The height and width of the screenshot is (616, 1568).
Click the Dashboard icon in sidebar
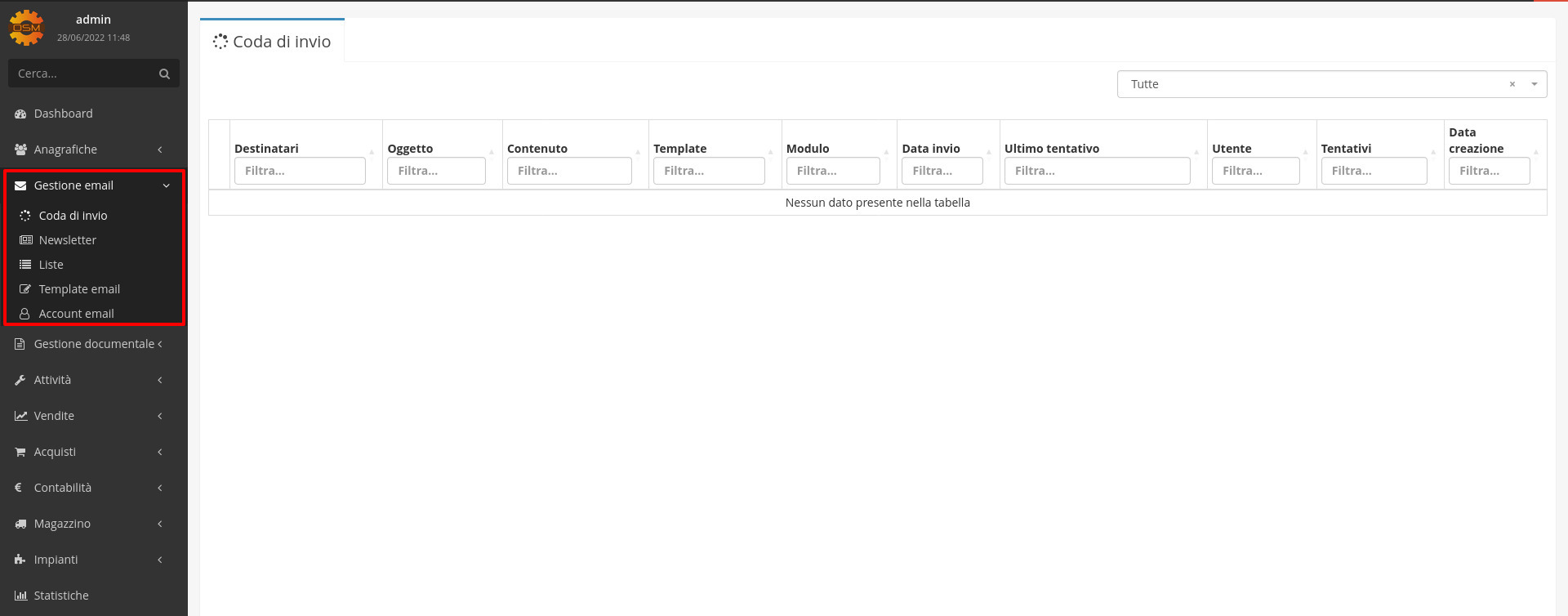pos(20,114)
